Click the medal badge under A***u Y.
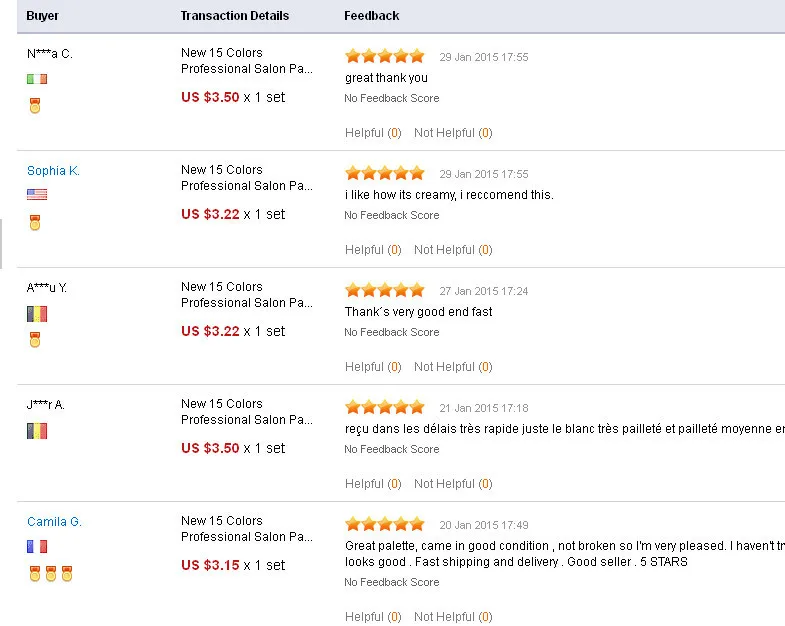This screenshot has height=626, width=785. [35, 340]
